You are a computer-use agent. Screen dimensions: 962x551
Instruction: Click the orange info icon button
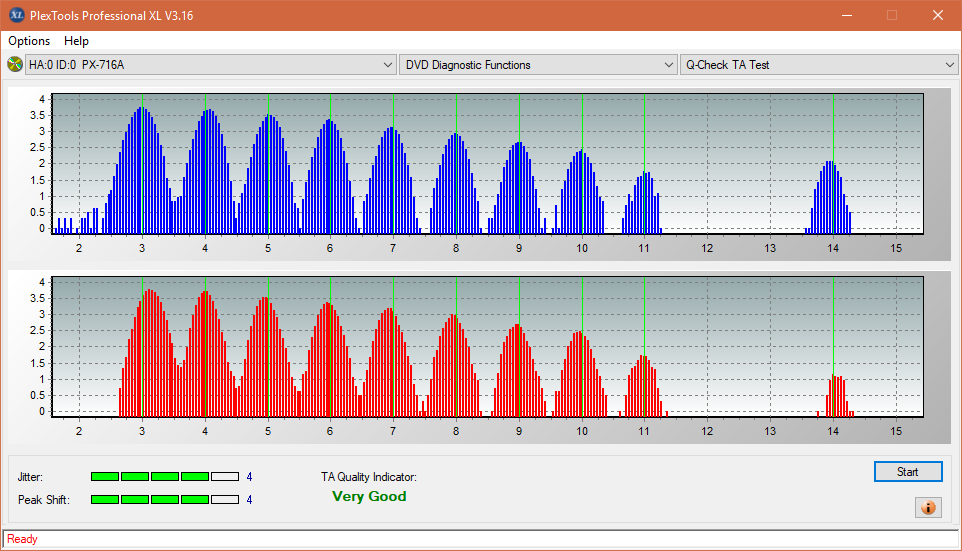point(928,507)
